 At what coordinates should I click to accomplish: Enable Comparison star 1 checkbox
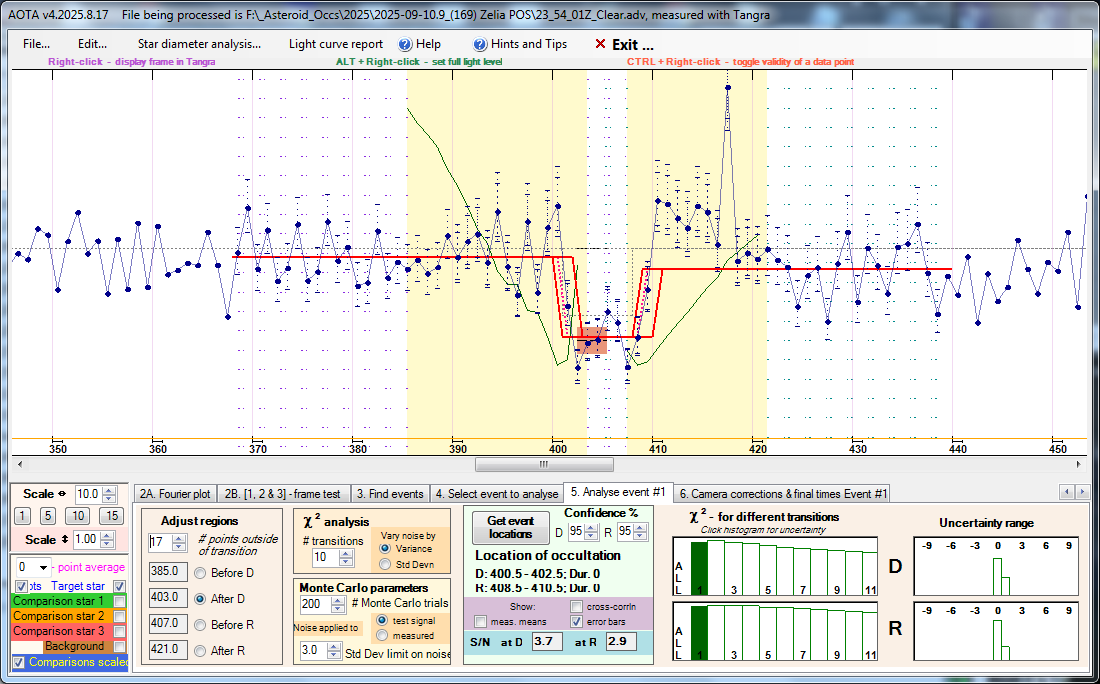pyautogui.click(x=120, y=601)
